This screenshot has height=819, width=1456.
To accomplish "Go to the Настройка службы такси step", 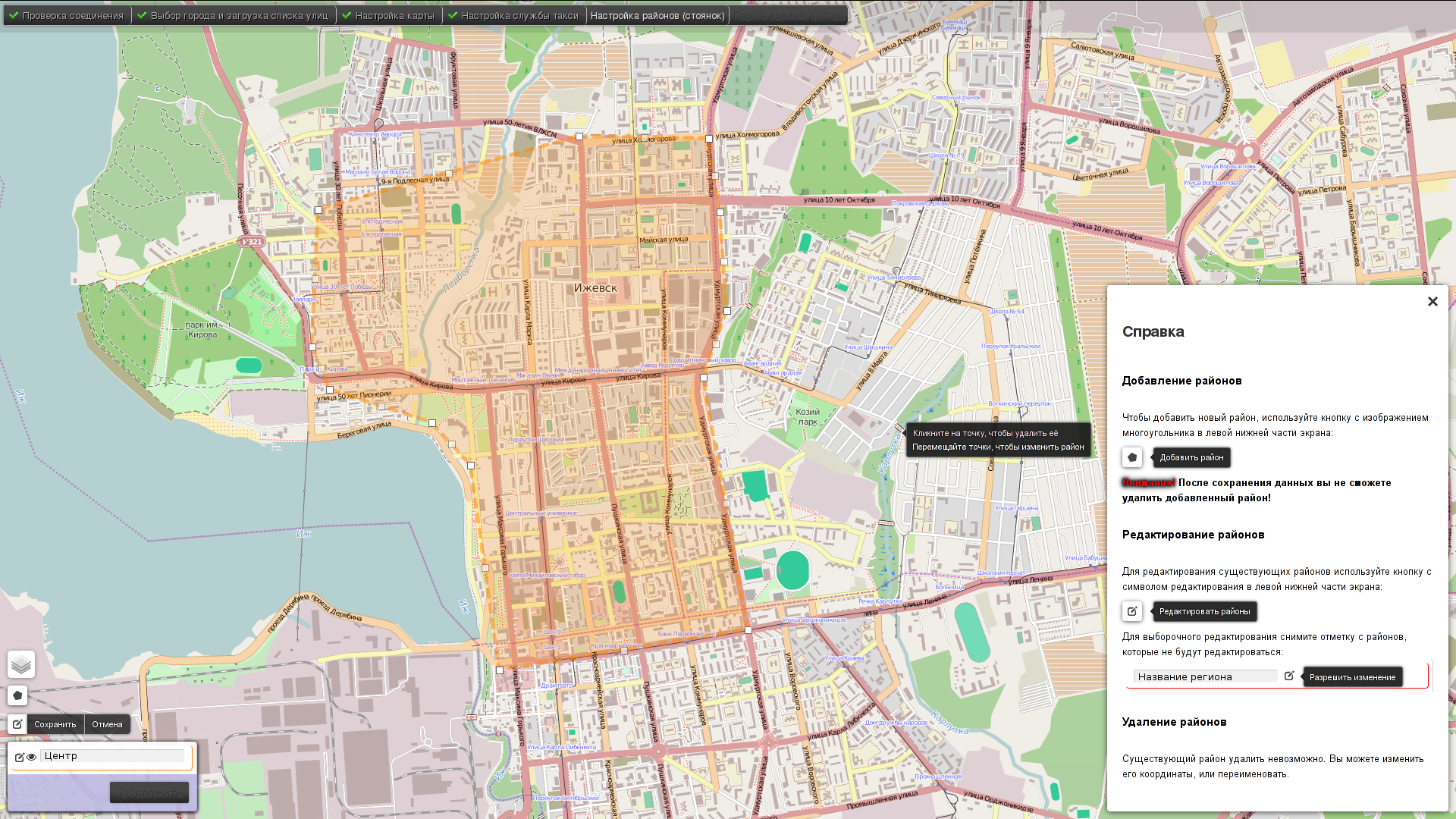I will click(513, 15).
